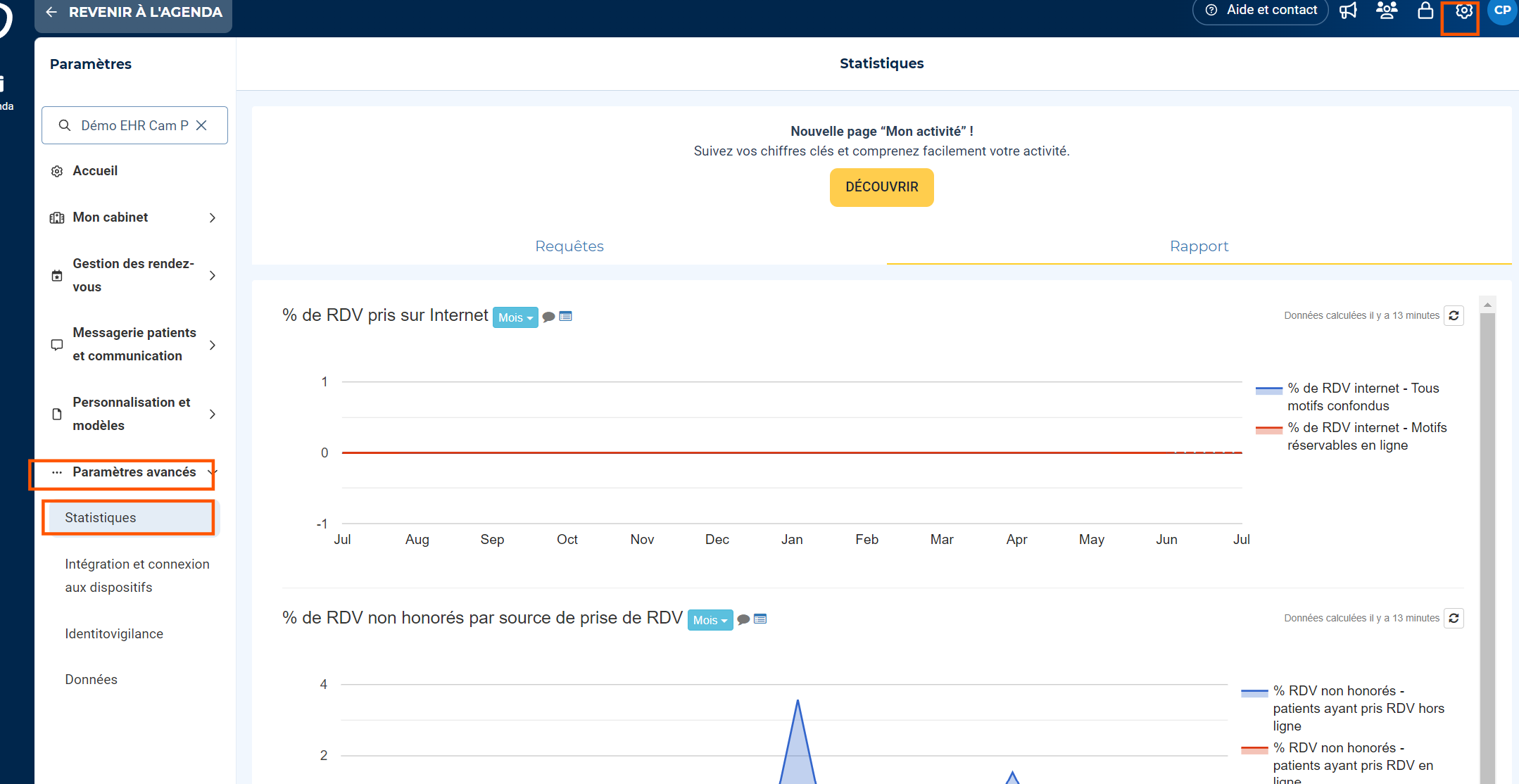Clear the 'Démo EHR Cam P' search field

[x=201, y=125]
